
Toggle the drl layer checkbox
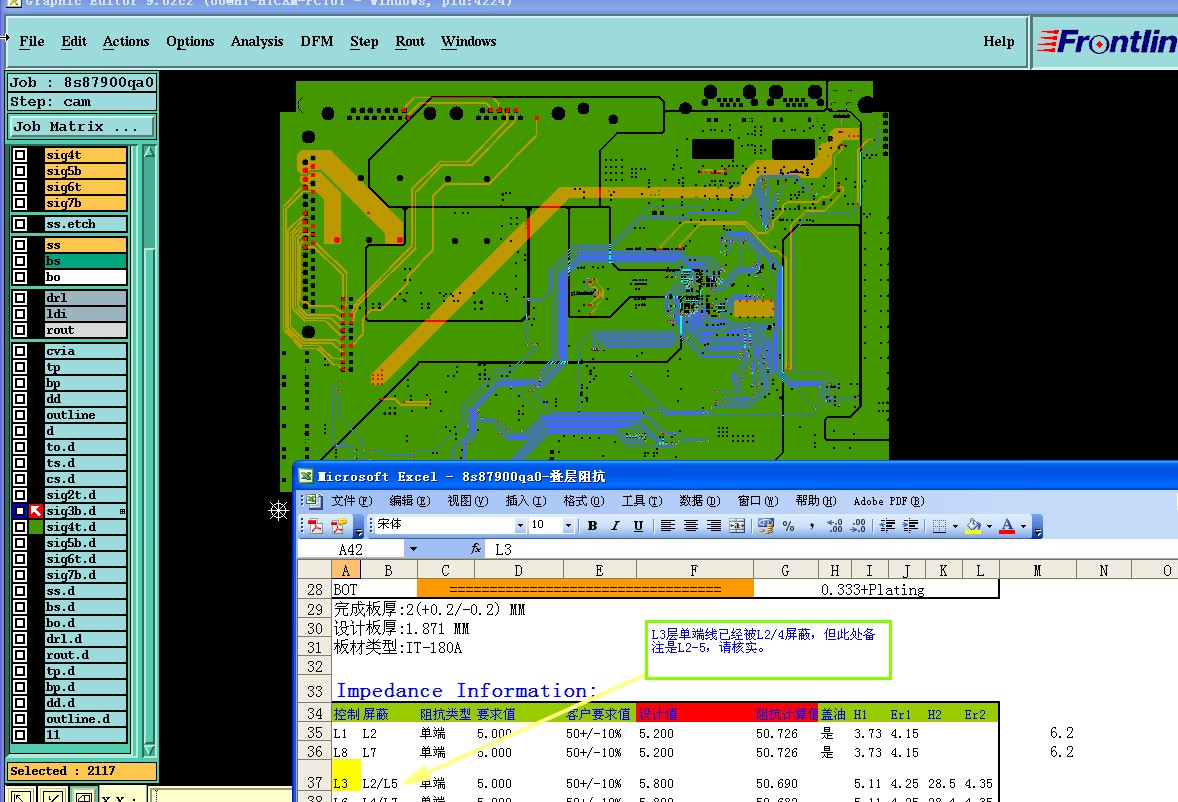[20, 297]
